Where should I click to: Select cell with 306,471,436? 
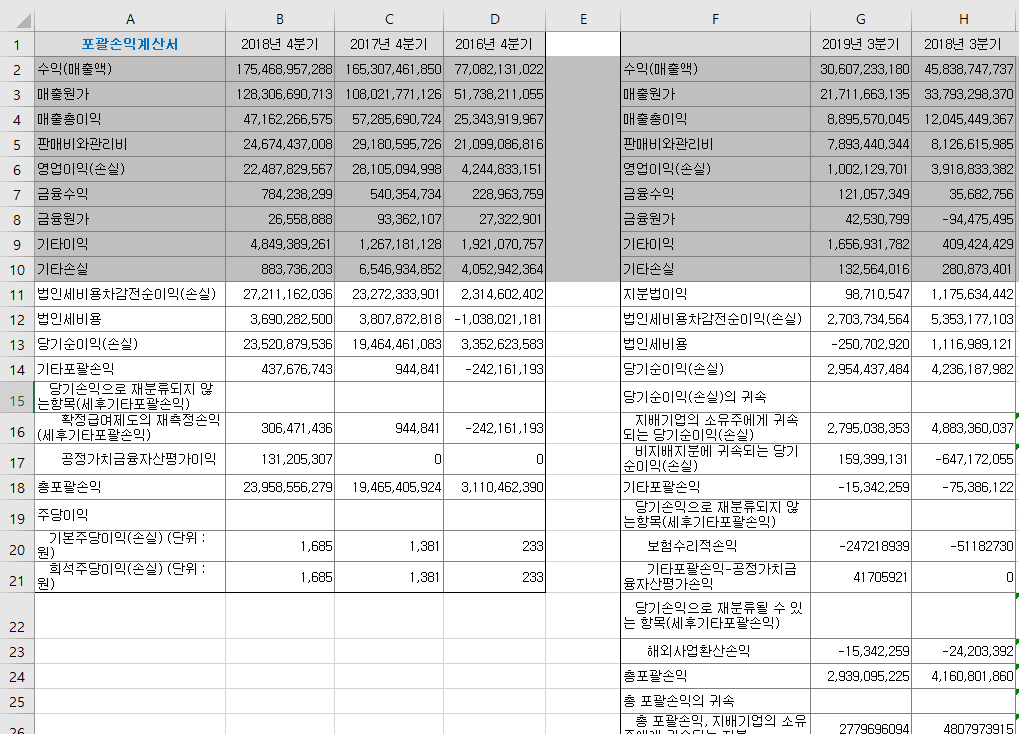point(280,428)
